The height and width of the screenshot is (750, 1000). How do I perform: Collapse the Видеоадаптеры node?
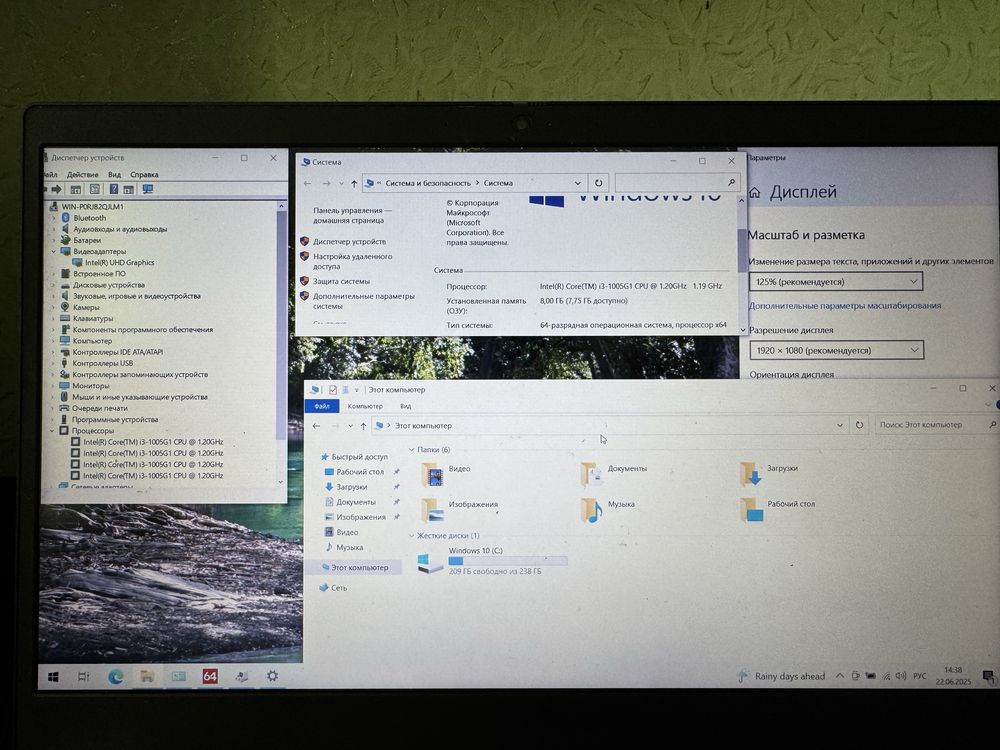tap(54, 251)
